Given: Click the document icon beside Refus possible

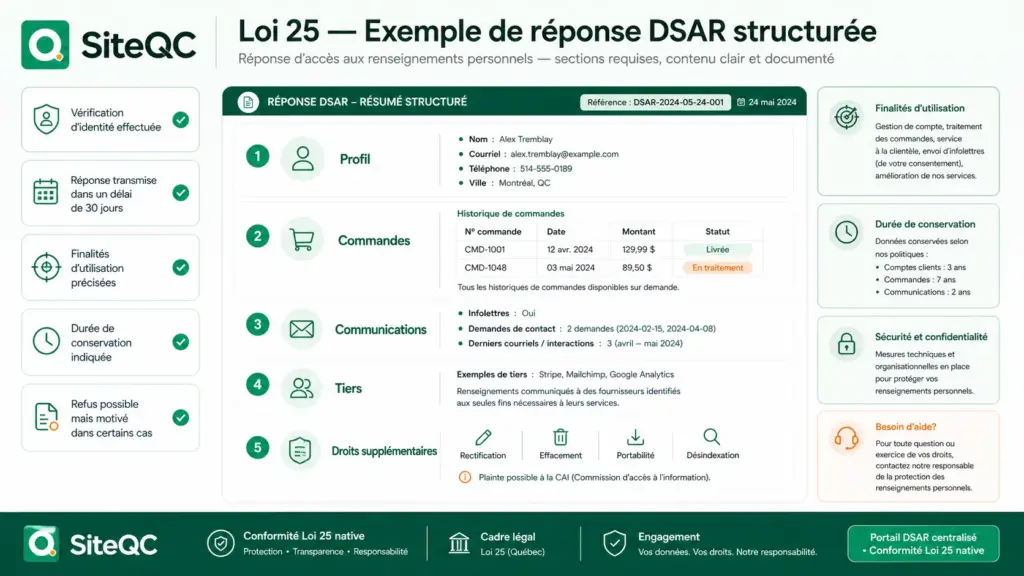Looking at the screenshot, I should 46,417.
